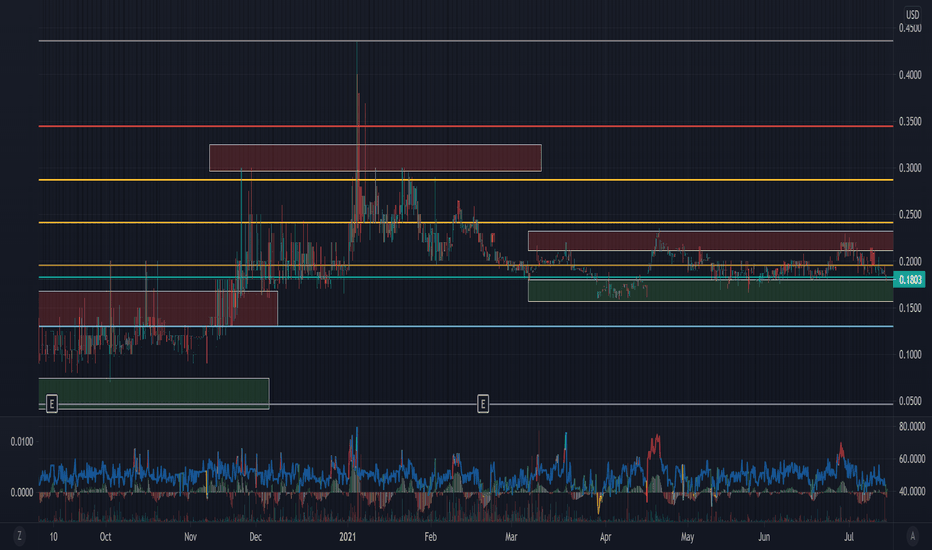Screen dimensions: 932x550
Task: Click the Z timezone button
Action: pos(19,536)
